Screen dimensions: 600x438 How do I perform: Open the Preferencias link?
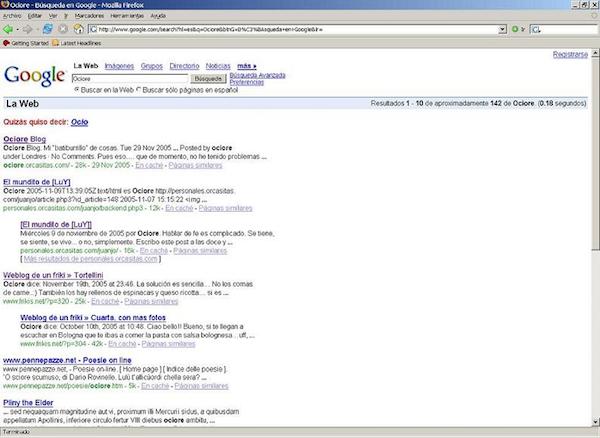coord(246,82)
